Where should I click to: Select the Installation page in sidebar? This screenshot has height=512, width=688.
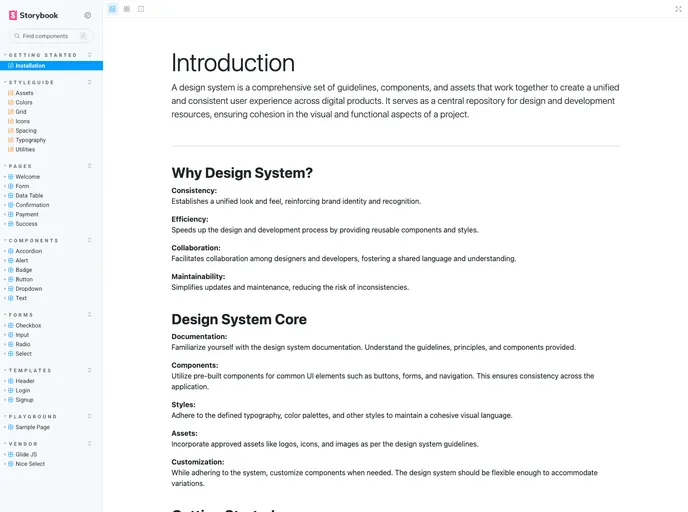(30, 65)
